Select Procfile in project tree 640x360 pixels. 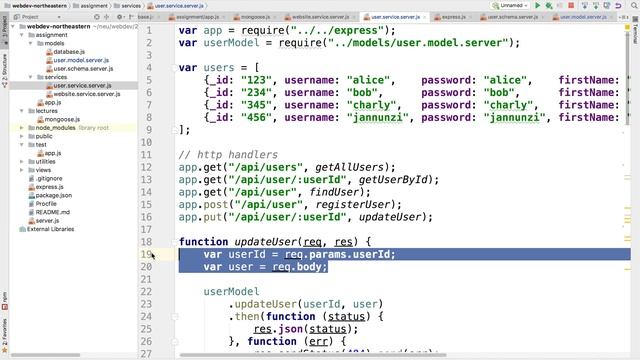tap(46, 204)
